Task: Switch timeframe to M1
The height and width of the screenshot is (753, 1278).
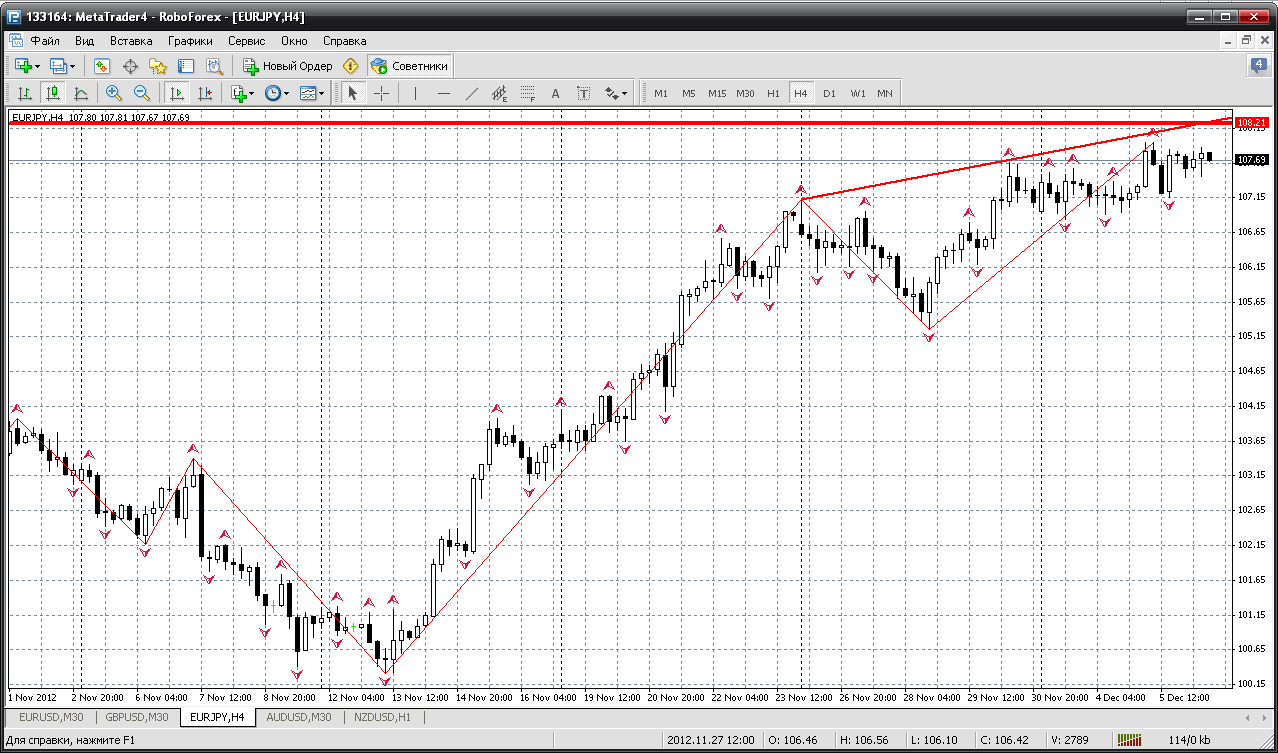Action: tap(661, 93)
